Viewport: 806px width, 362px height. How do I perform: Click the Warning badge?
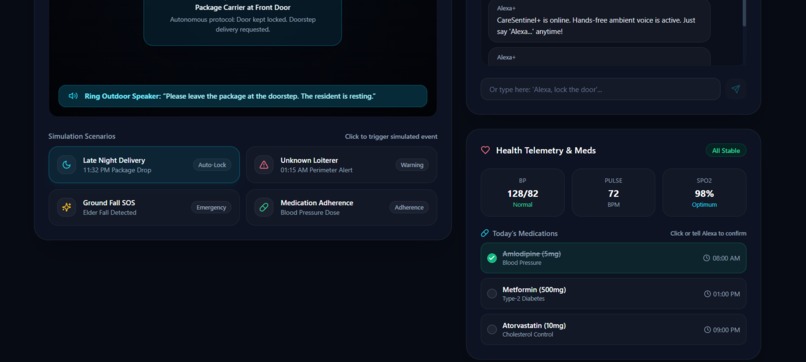tap(412, 165)
